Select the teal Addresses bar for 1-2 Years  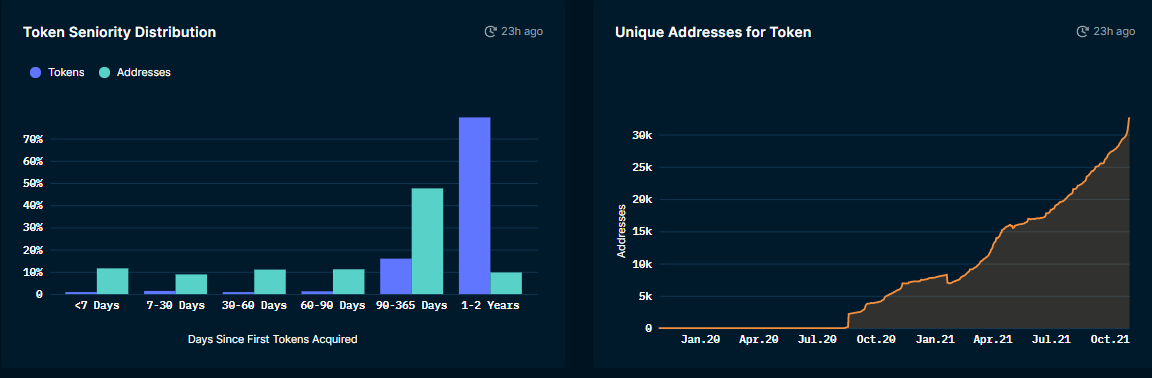tap(505, 283)
